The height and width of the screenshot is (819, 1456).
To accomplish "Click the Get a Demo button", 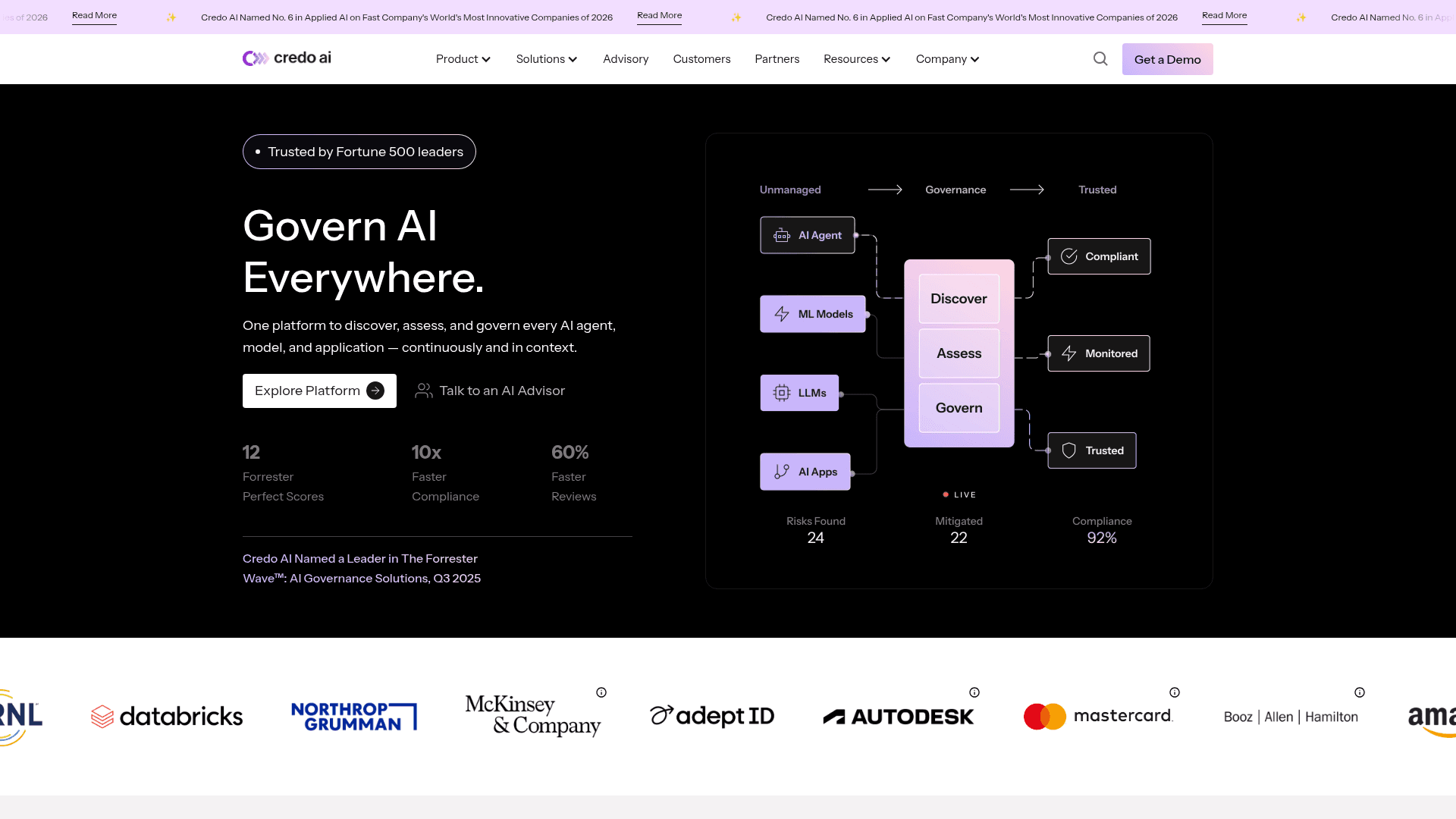I will [1167, 59].
